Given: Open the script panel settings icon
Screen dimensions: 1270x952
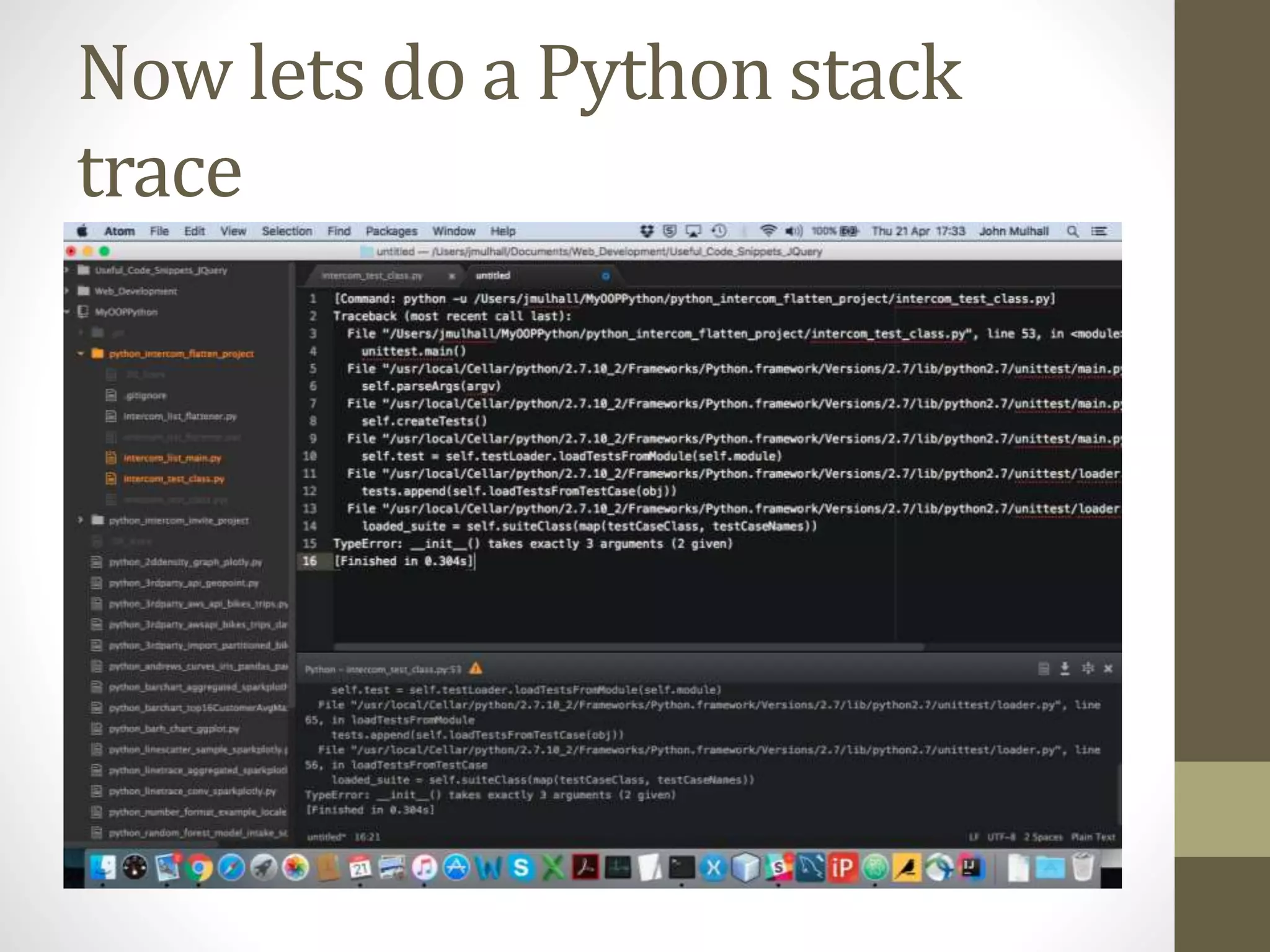Looking at the screenshot, I should point(1087,668).
